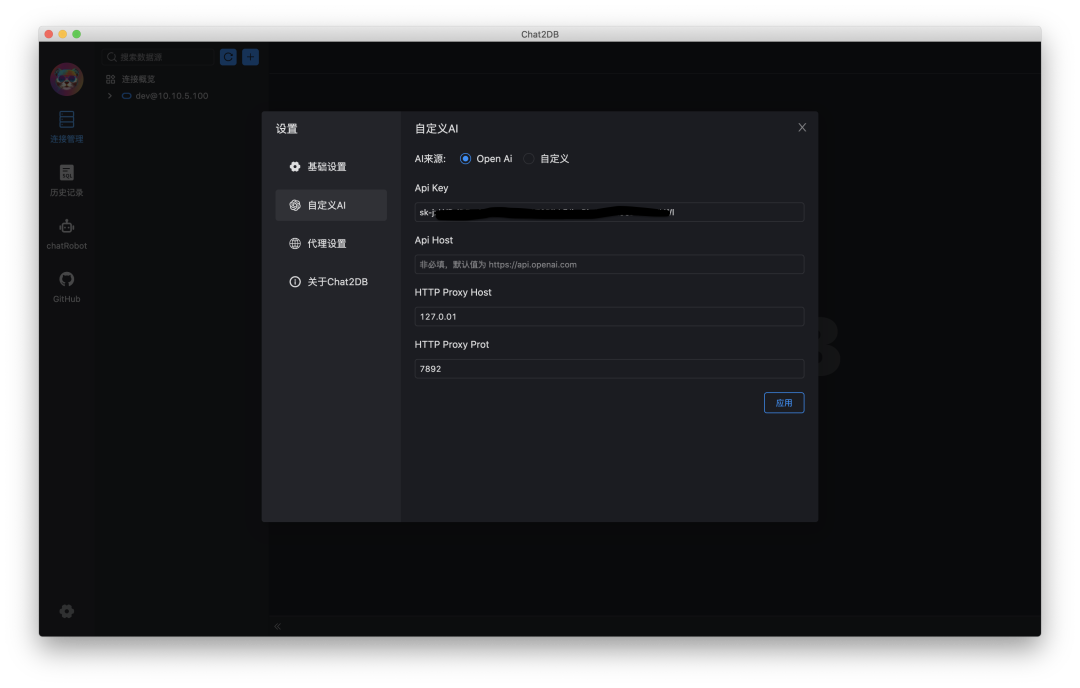Click the settings gear at sidebar bottom

[67, 611]
